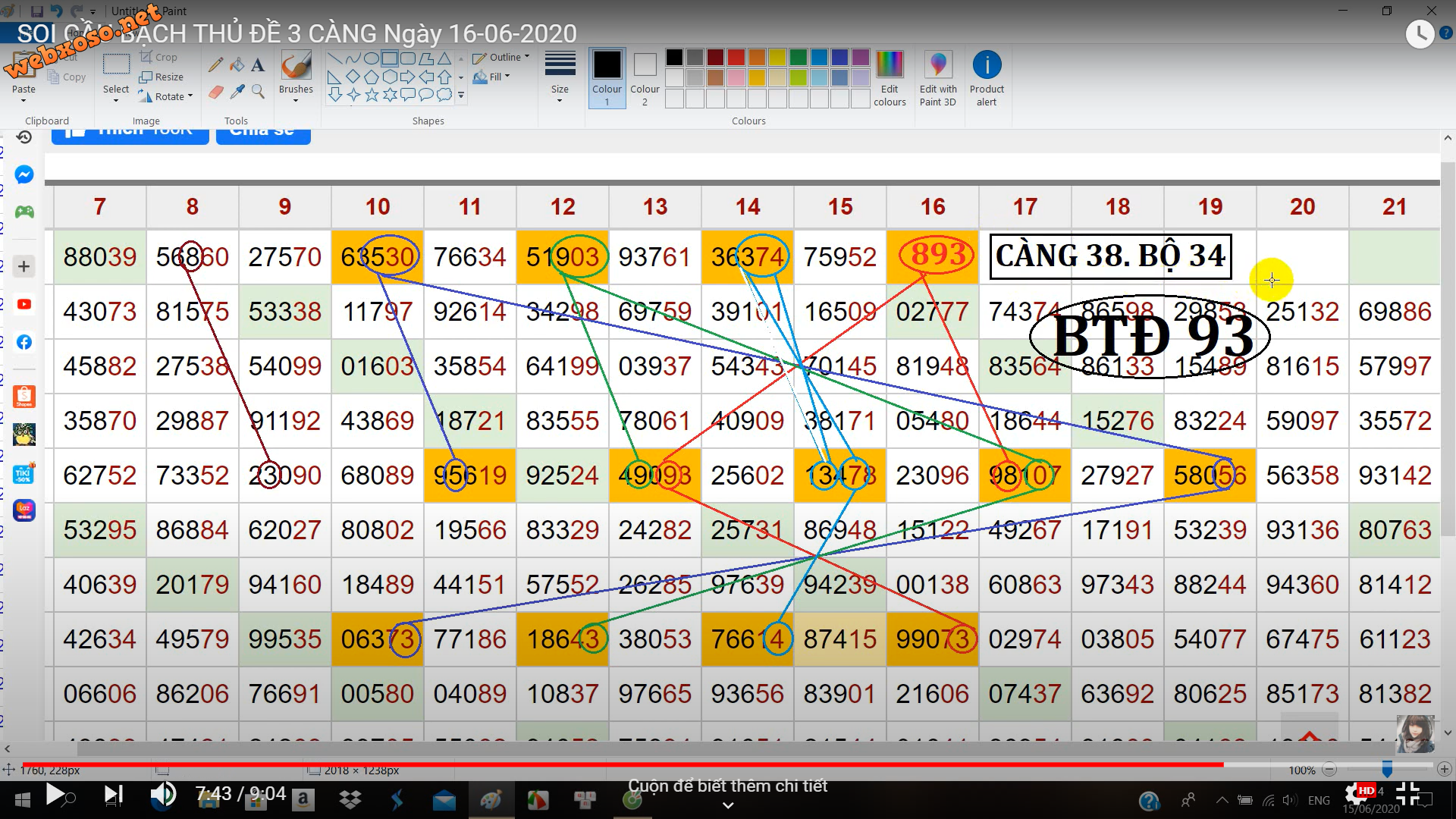
Task: Click the Brushes tool icon
Action: (296, 65)
